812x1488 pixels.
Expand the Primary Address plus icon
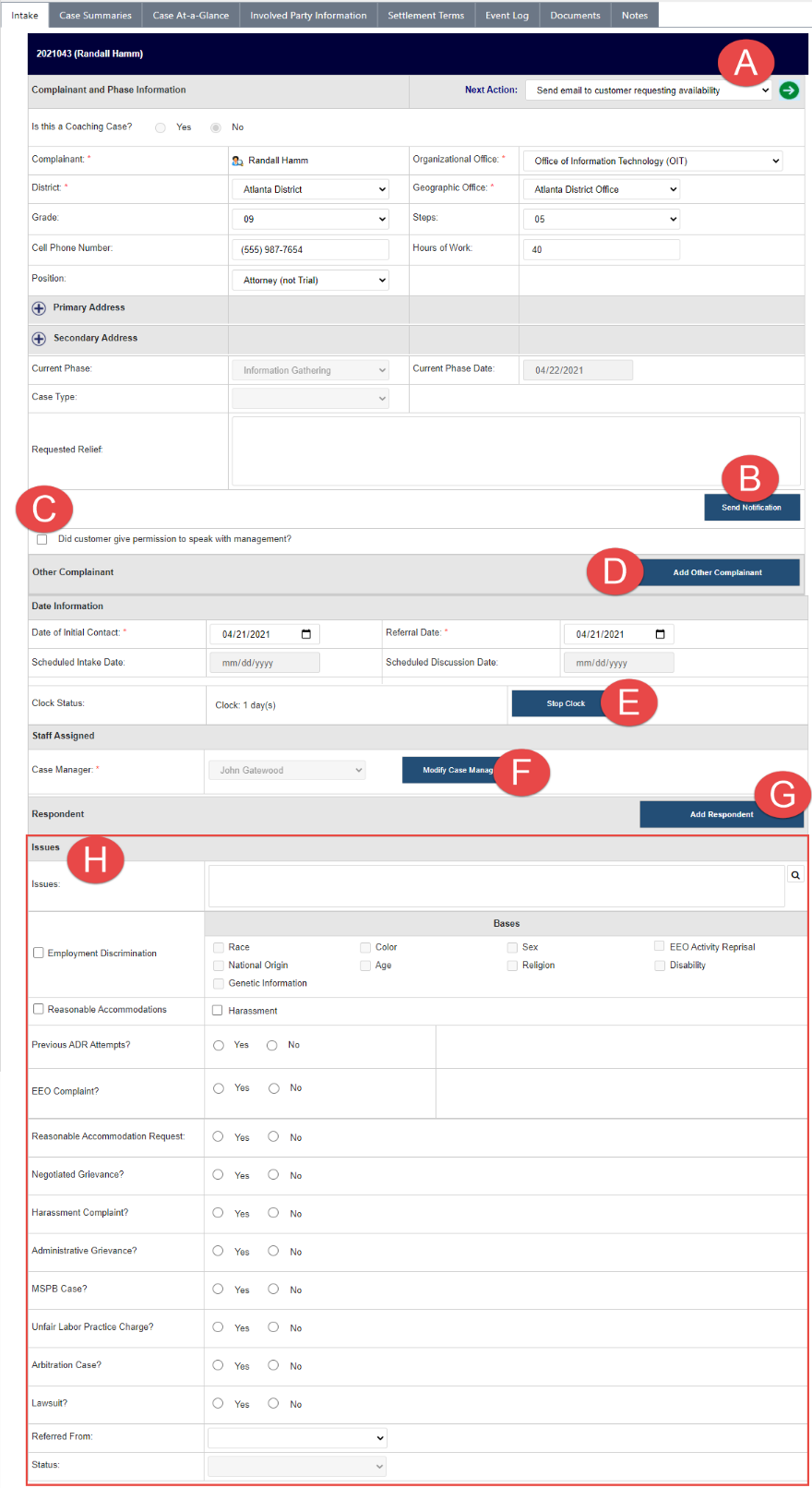39,308
